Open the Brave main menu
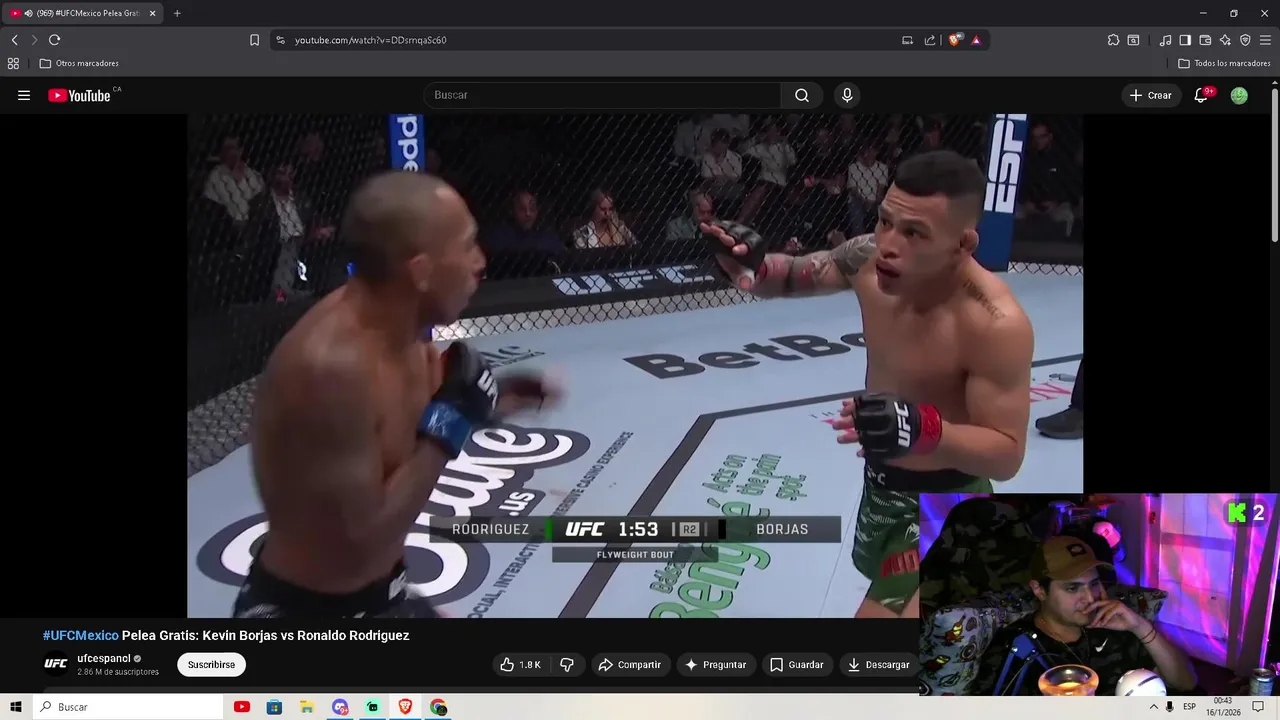 (x=1265, y=40)
